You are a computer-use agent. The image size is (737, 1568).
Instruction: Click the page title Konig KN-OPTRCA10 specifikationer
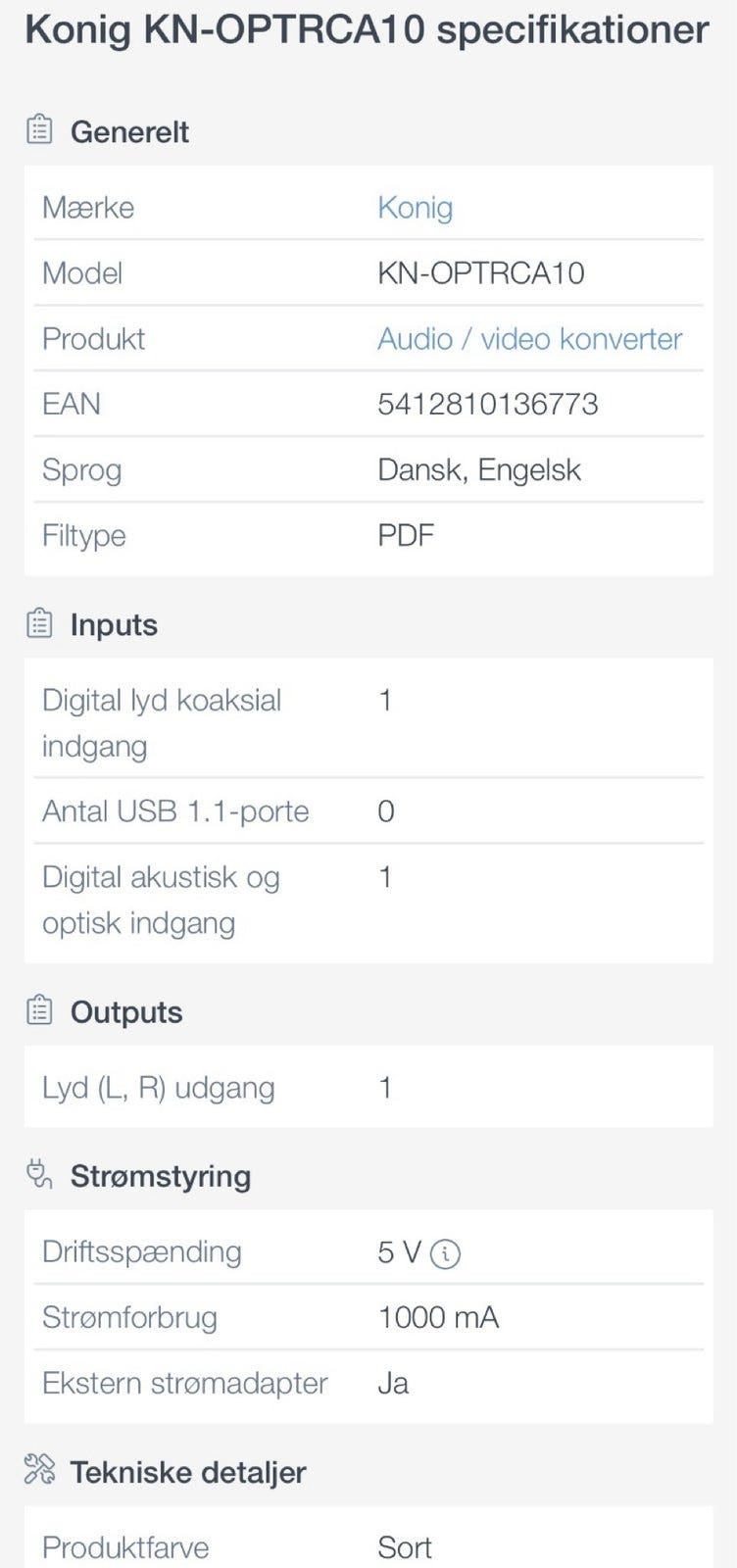pyautogui.click(x=367, y=31)
